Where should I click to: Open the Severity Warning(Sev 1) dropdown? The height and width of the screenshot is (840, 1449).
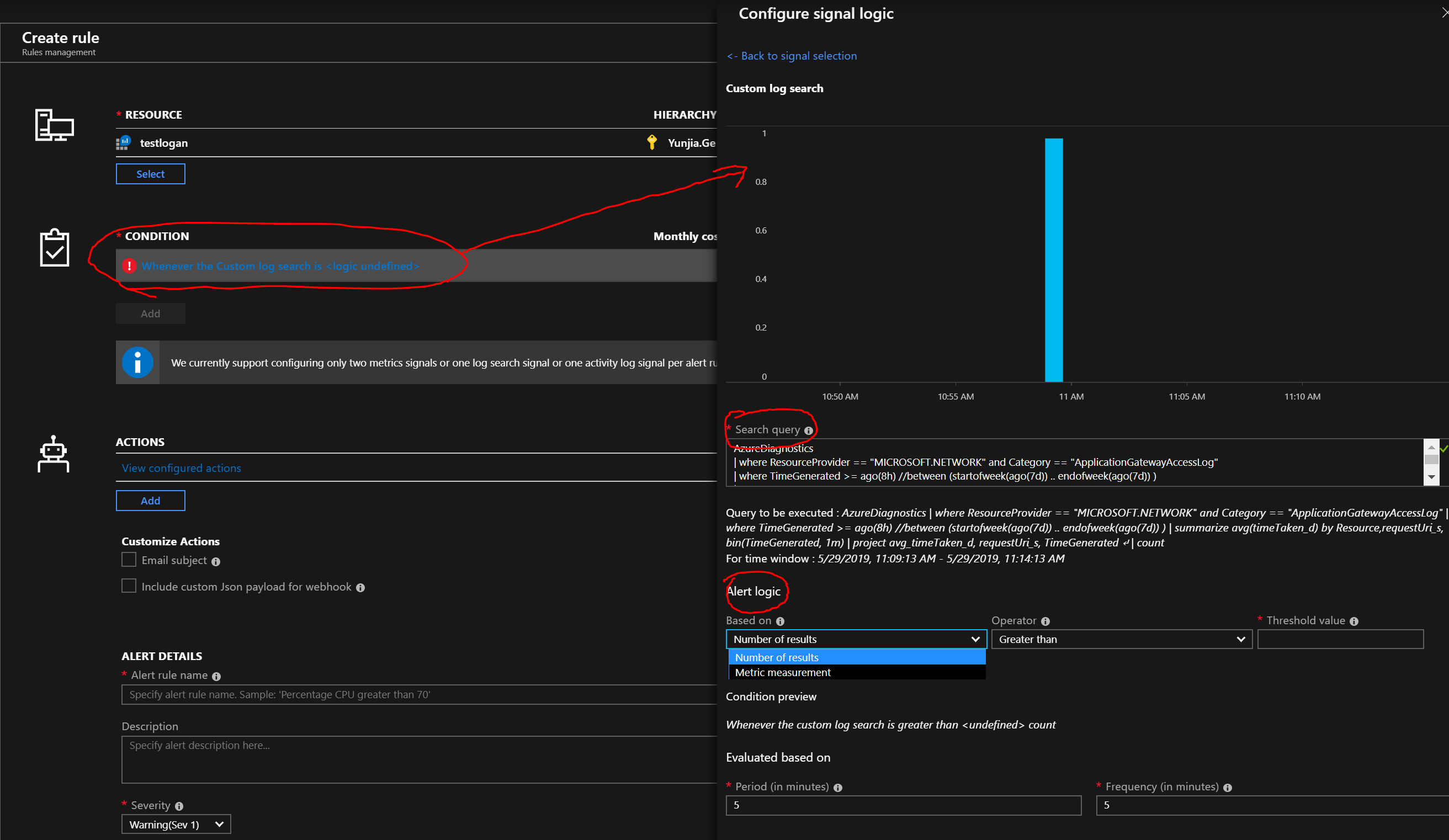(176, 824)
